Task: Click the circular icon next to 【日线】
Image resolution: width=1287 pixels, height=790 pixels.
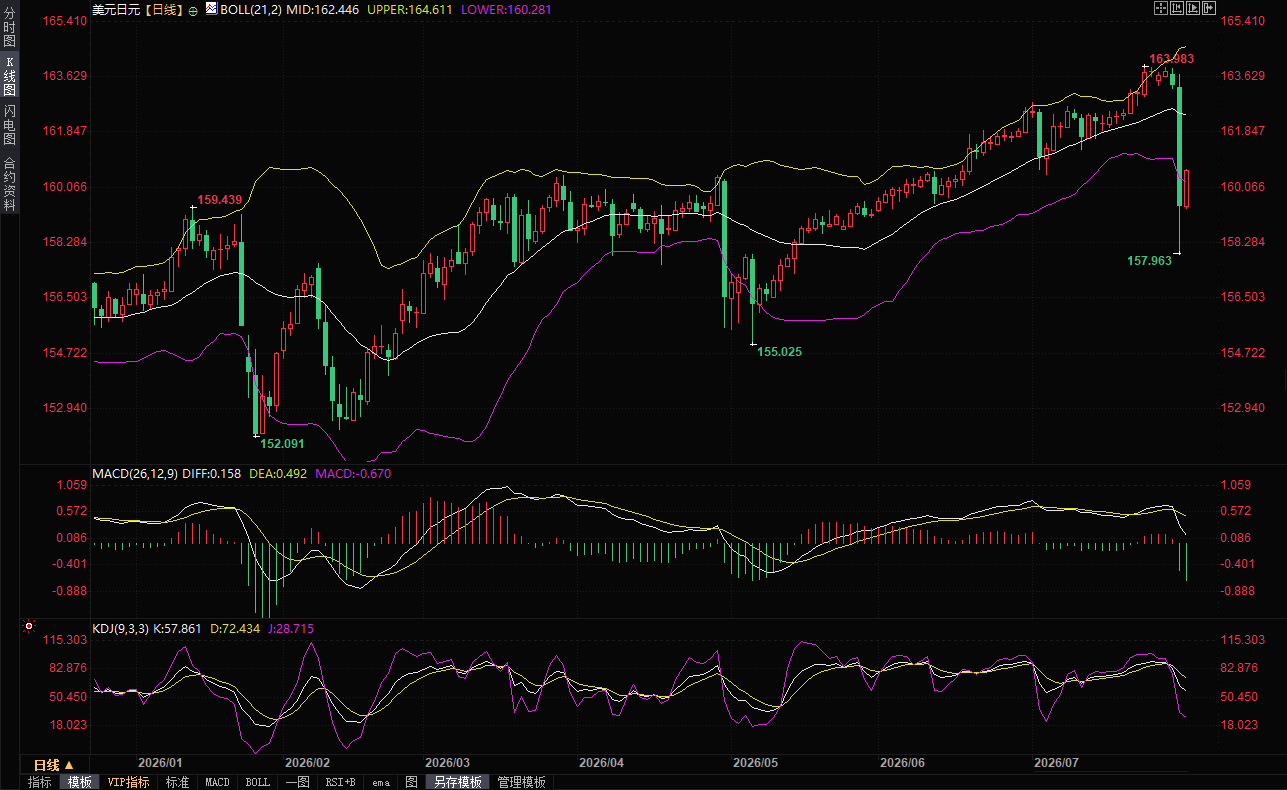Action: pos(193,9)
